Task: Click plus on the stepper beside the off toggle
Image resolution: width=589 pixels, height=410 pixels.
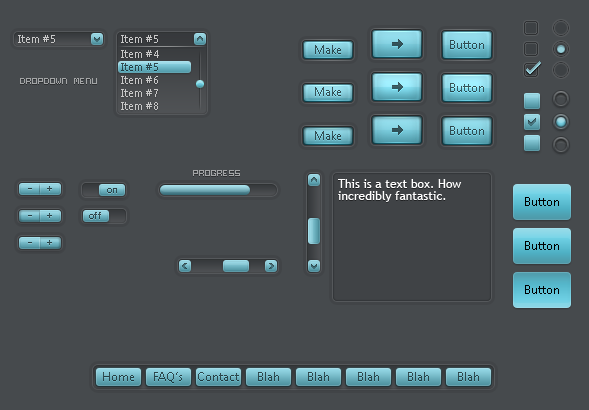Action: click(x=50, y=216)
